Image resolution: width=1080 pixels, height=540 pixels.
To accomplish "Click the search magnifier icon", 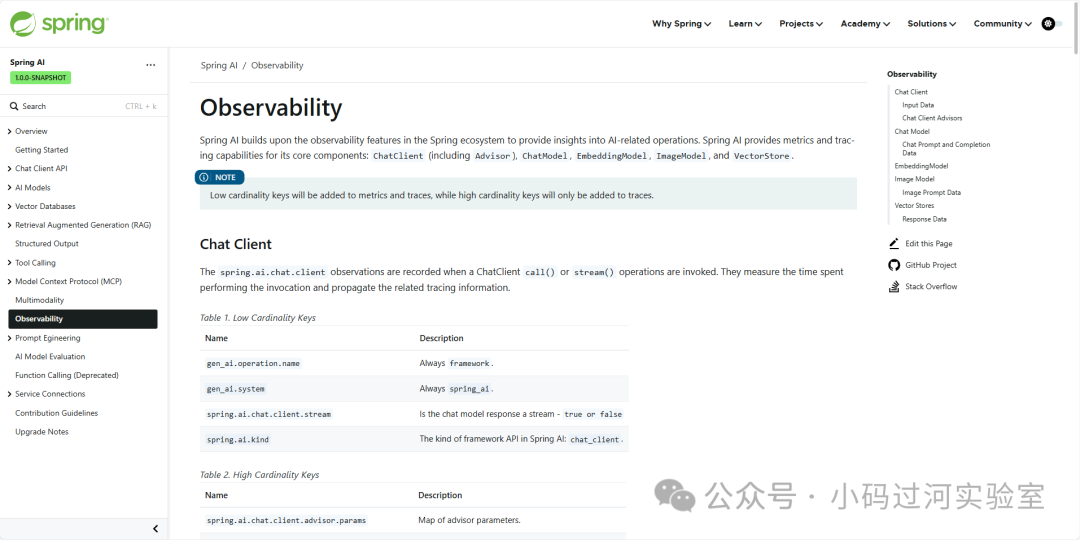I will [x=13, y=106].
